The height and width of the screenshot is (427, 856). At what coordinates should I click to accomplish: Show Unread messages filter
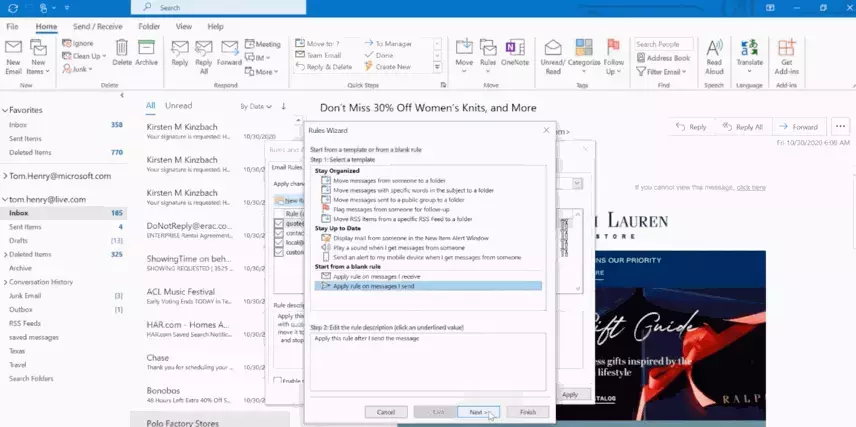[x=179, y=105]
